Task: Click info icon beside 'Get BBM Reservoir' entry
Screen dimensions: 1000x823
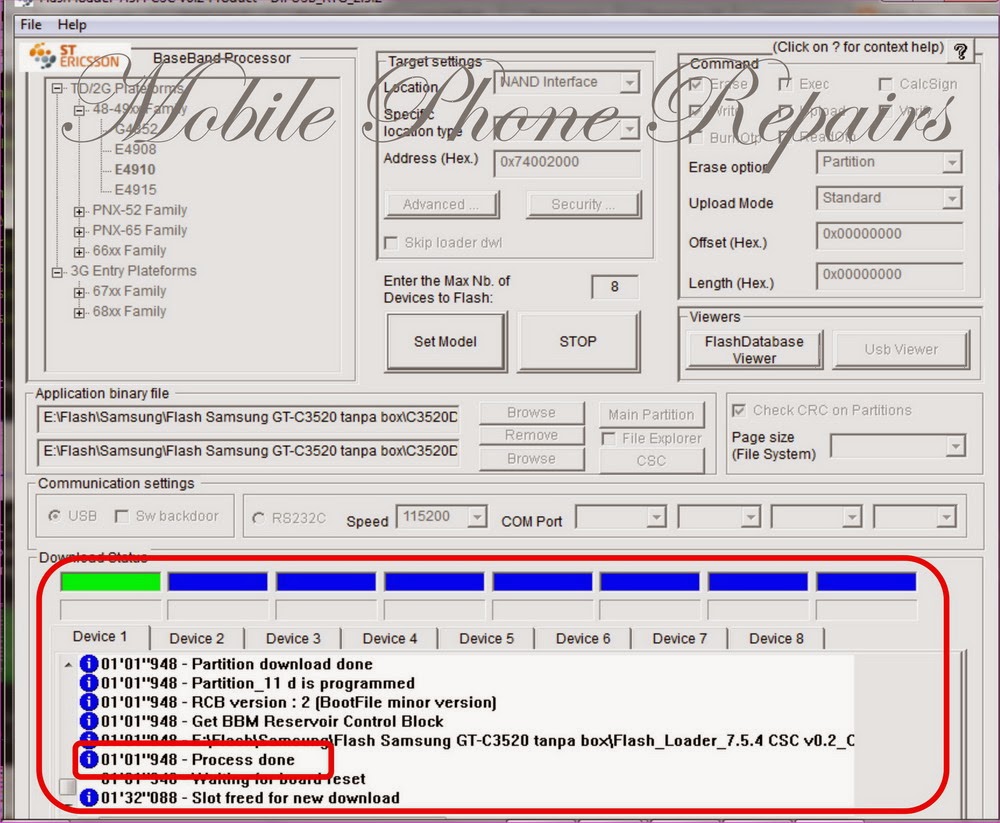Action: [89, 721]
